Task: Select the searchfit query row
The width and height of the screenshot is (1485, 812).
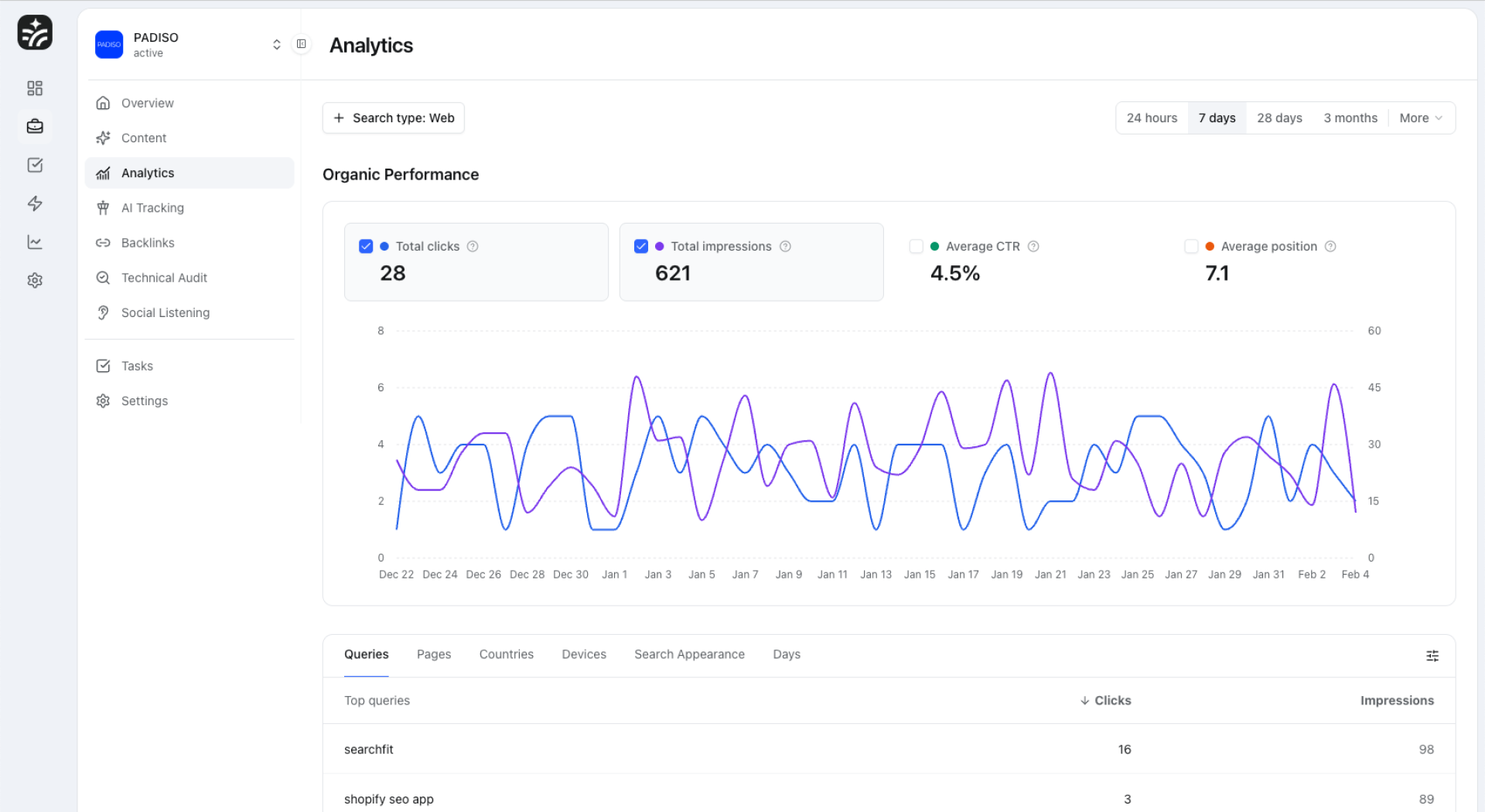Action: point(369,749)
